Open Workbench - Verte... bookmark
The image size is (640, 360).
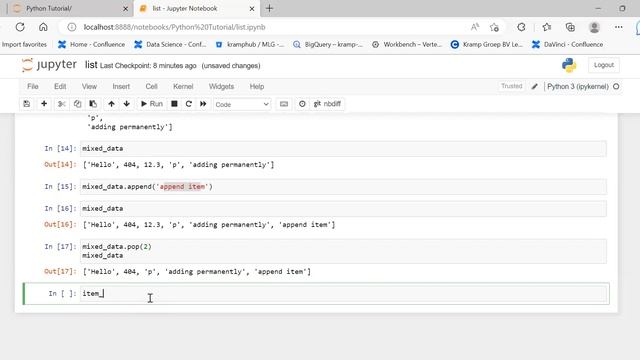tap(407, 44)
